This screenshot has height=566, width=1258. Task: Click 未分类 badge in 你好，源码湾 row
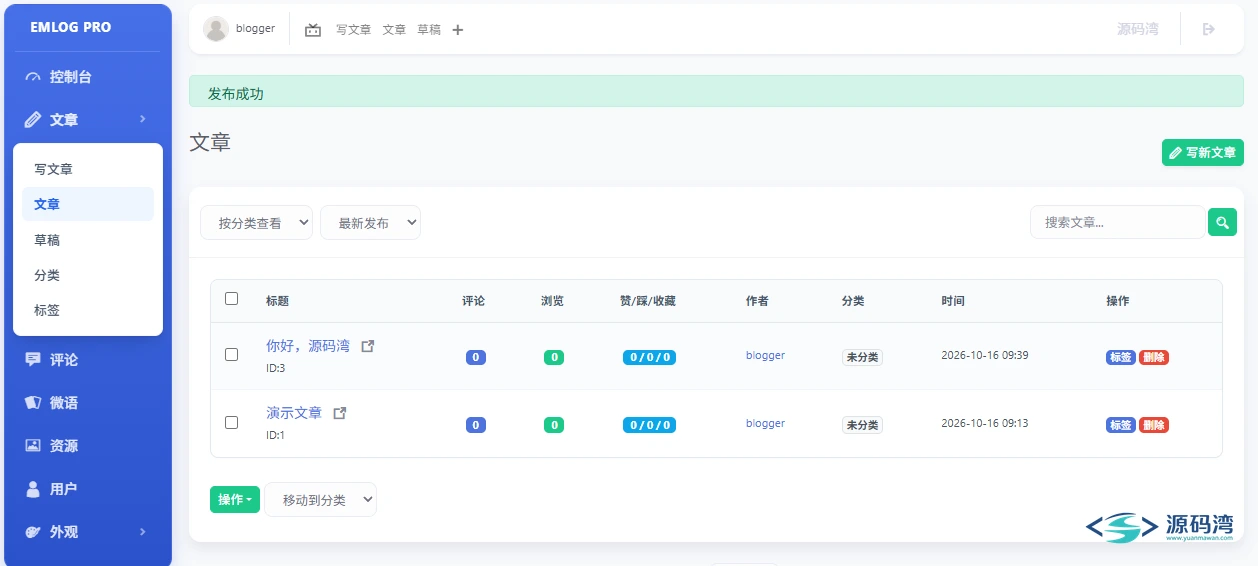pyautogui.click(x=862, y=357)
